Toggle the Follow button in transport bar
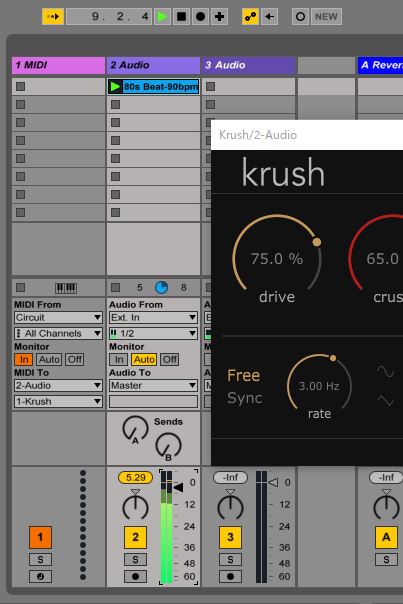 (53, 17)
